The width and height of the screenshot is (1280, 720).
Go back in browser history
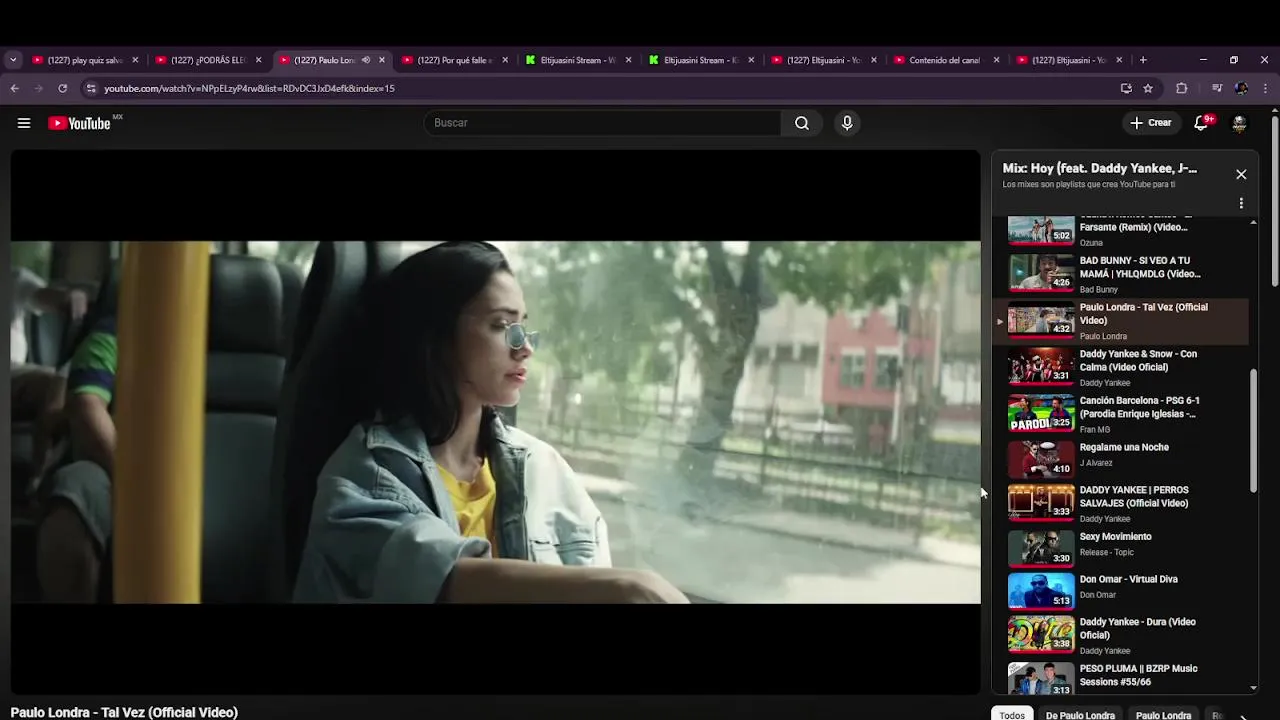(14, 88)
